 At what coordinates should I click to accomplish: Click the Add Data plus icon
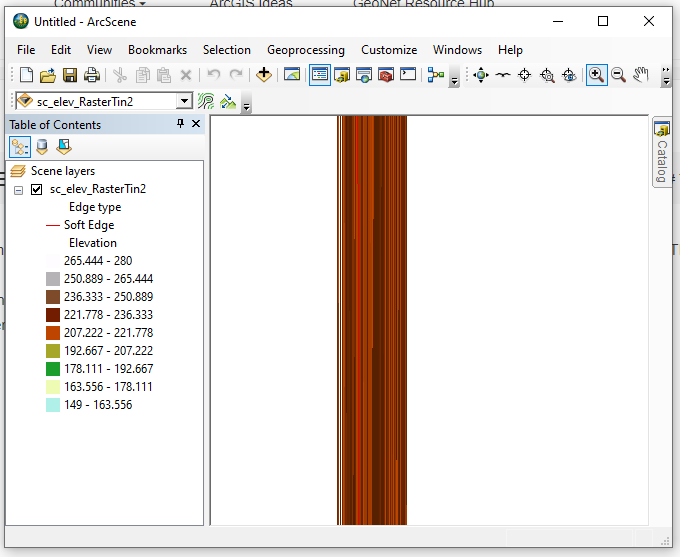pyautogui.click(x=264, y=75)
